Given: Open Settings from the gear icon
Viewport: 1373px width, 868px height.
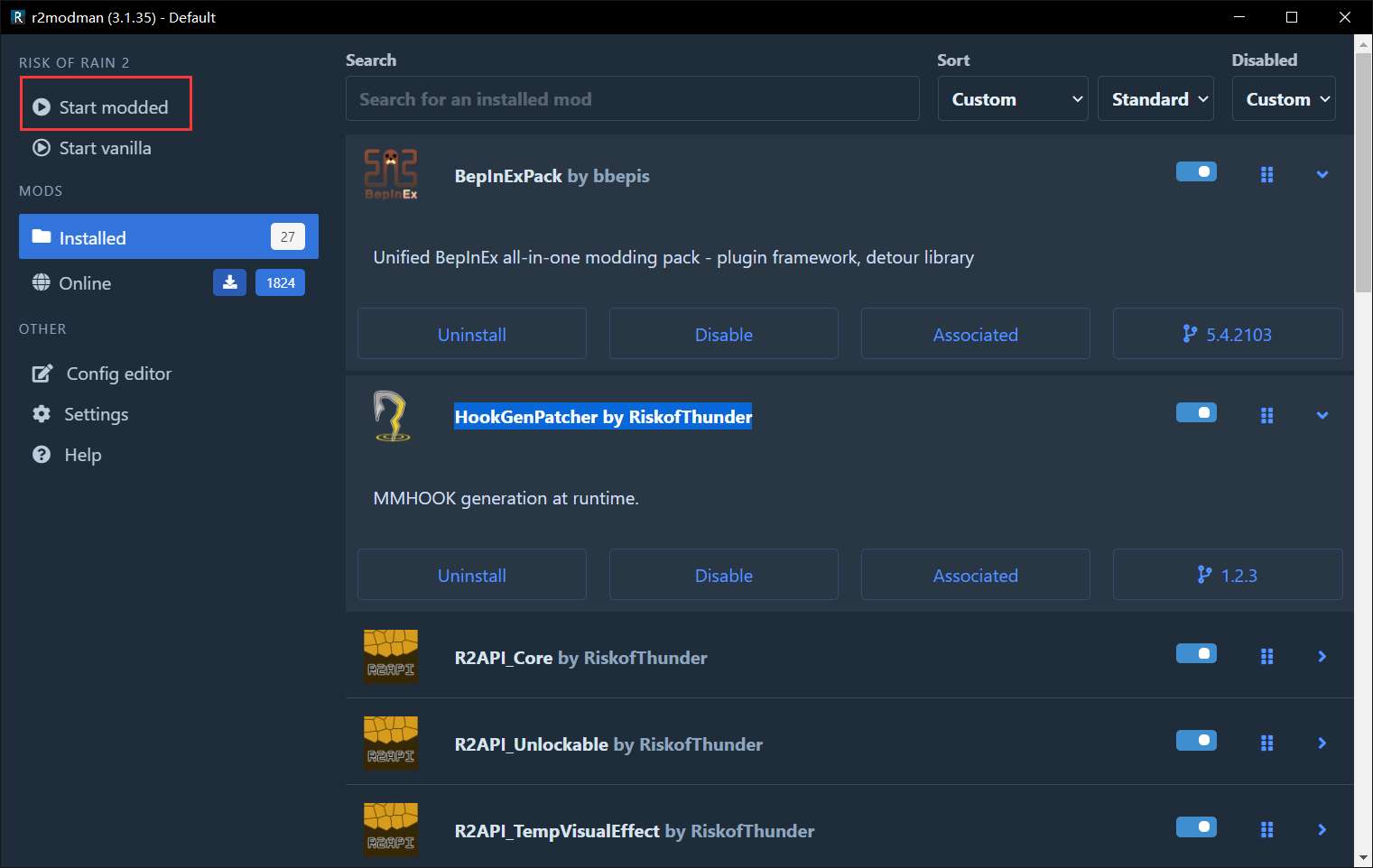Looking at the screenshot, I should click(x=42, y=414).
